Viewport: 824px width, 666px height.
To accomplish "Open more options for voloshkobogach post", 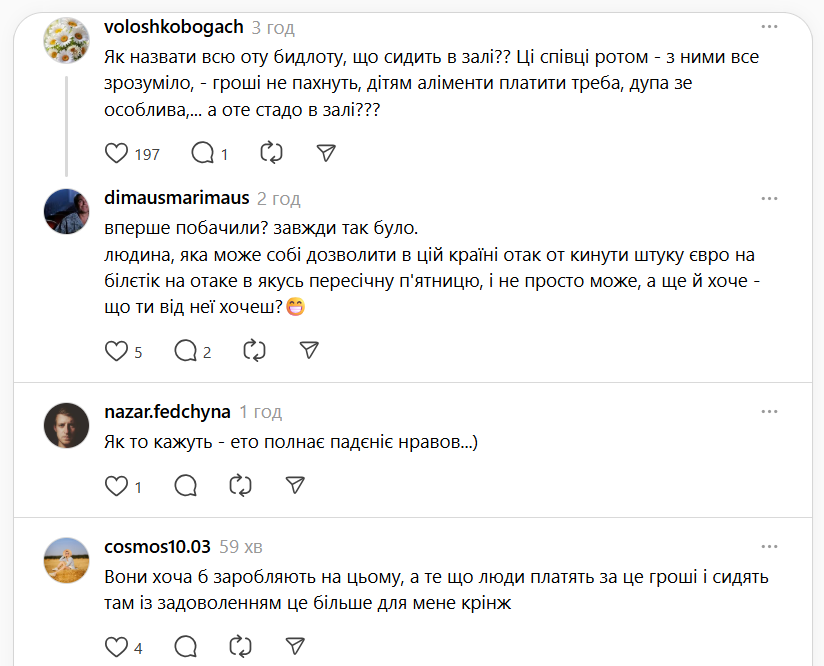I will [x=769, y=26].
